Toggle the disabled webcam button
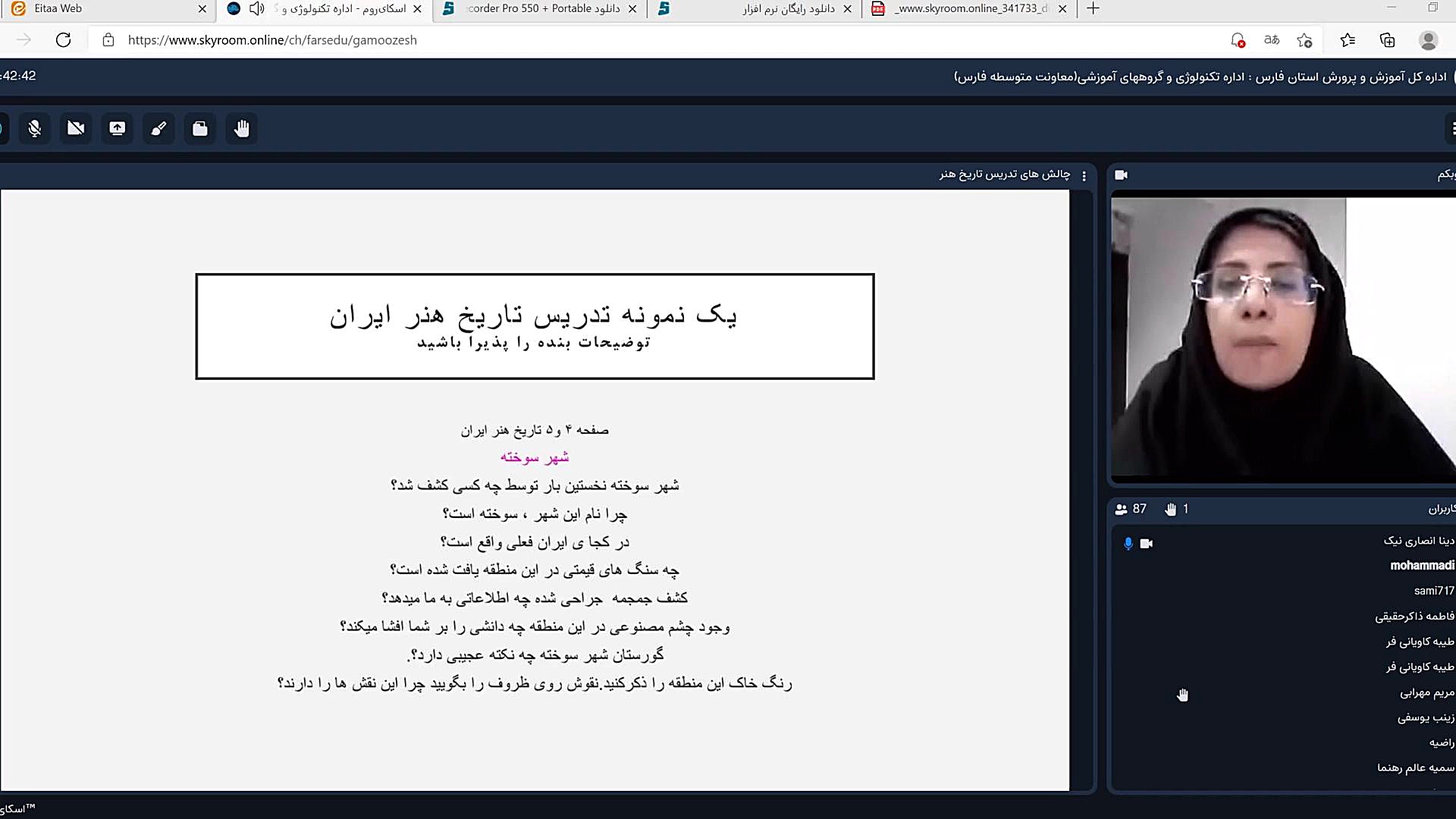Image resolution: width=1456 pixels, height=819 pixels. 76,128
